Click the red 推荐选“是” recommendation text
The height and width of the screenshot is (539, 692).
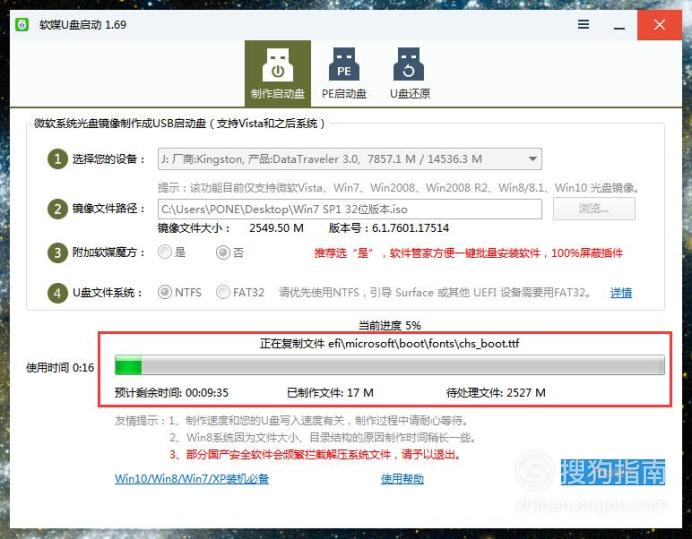click(x=468, y=253)
